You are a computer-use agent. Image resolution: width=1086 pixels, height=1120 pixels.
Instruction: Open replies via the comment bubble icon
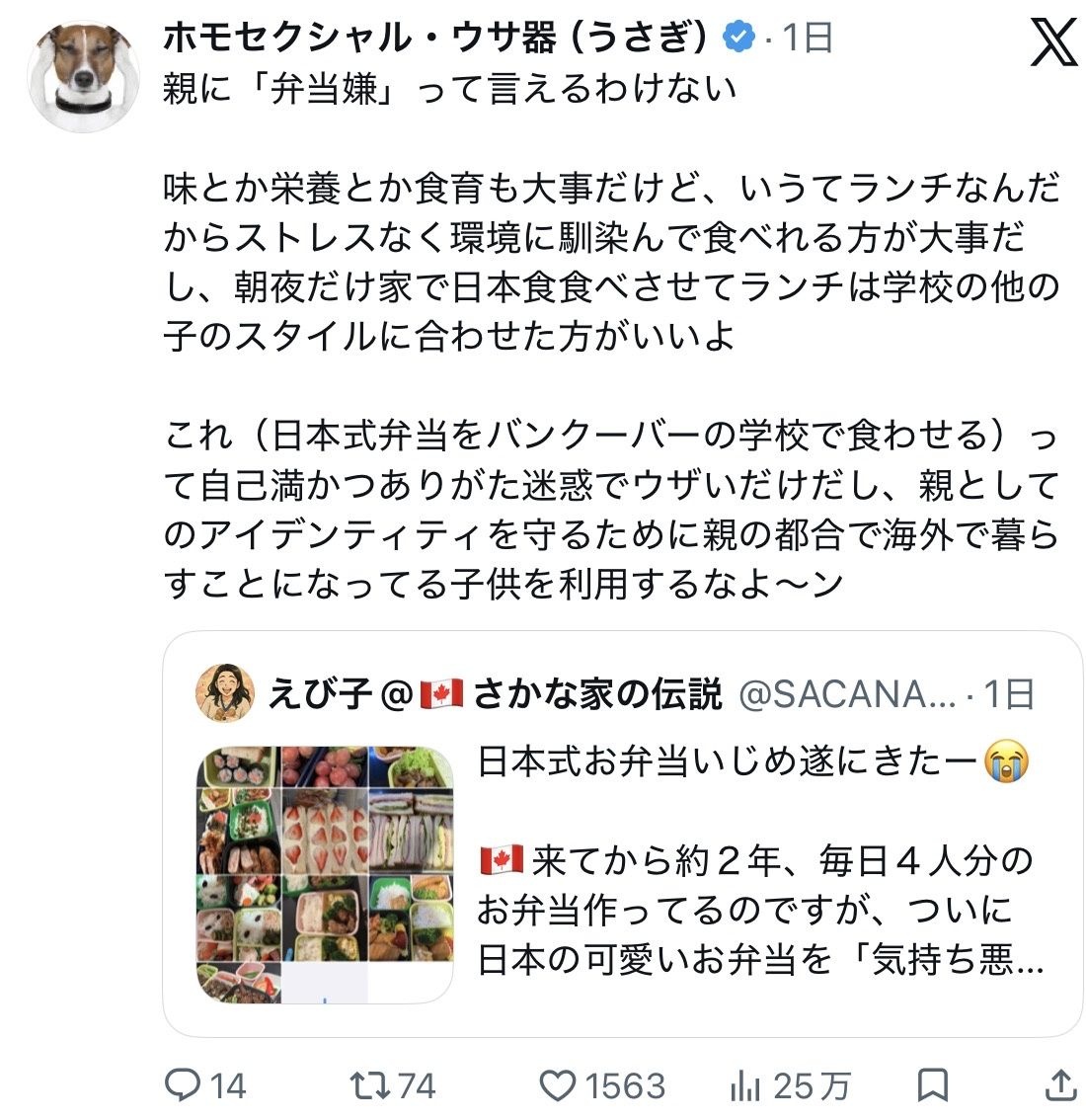click(x=182, y=1085)
